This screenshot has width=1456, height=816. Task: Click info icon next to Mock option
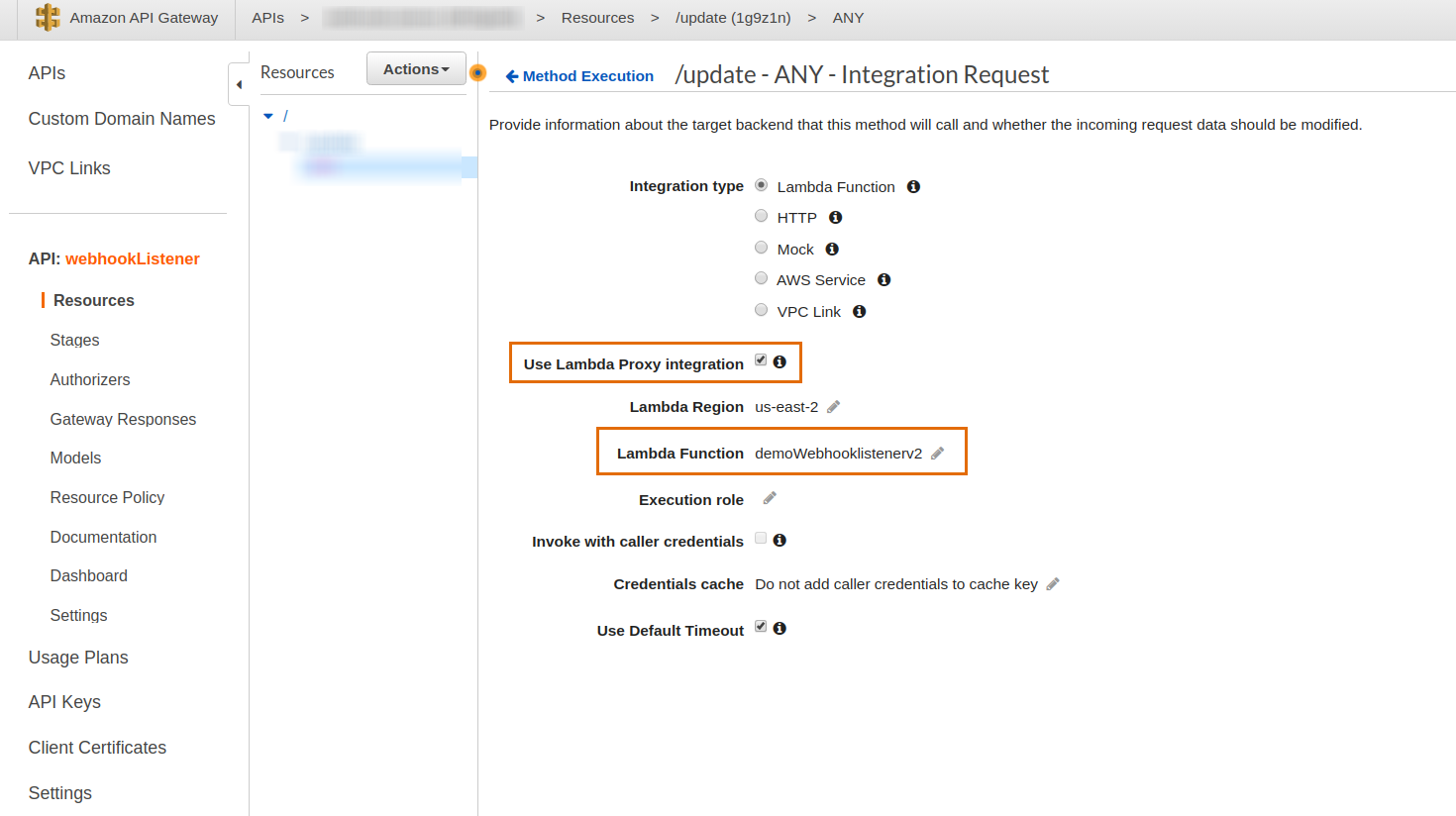pos(832,249)
